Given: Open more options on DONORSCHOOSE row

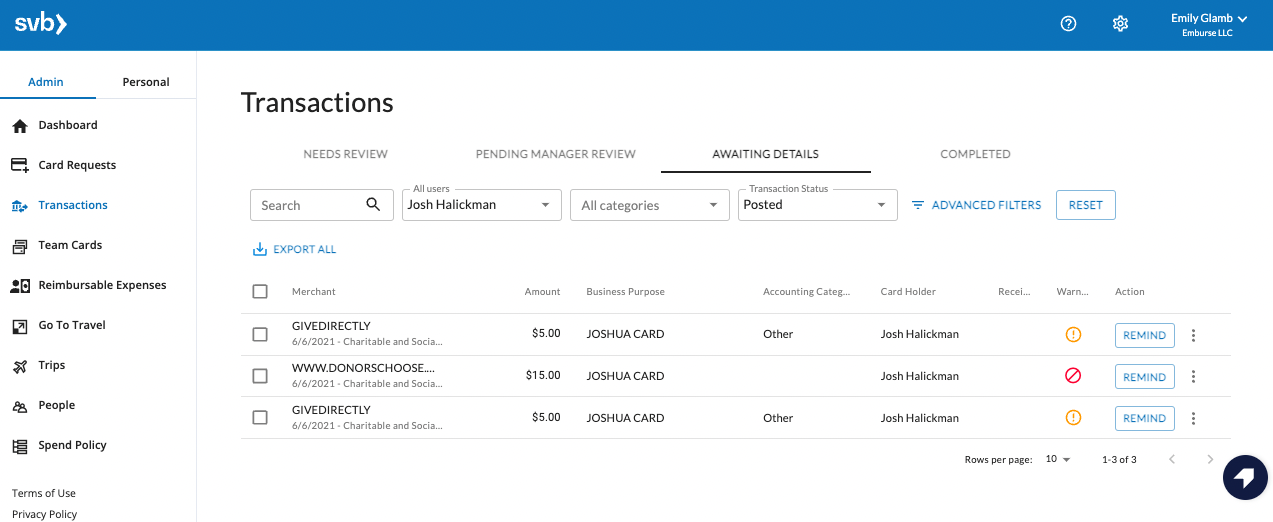Looking at the screenshot, I should (1193, 377).
